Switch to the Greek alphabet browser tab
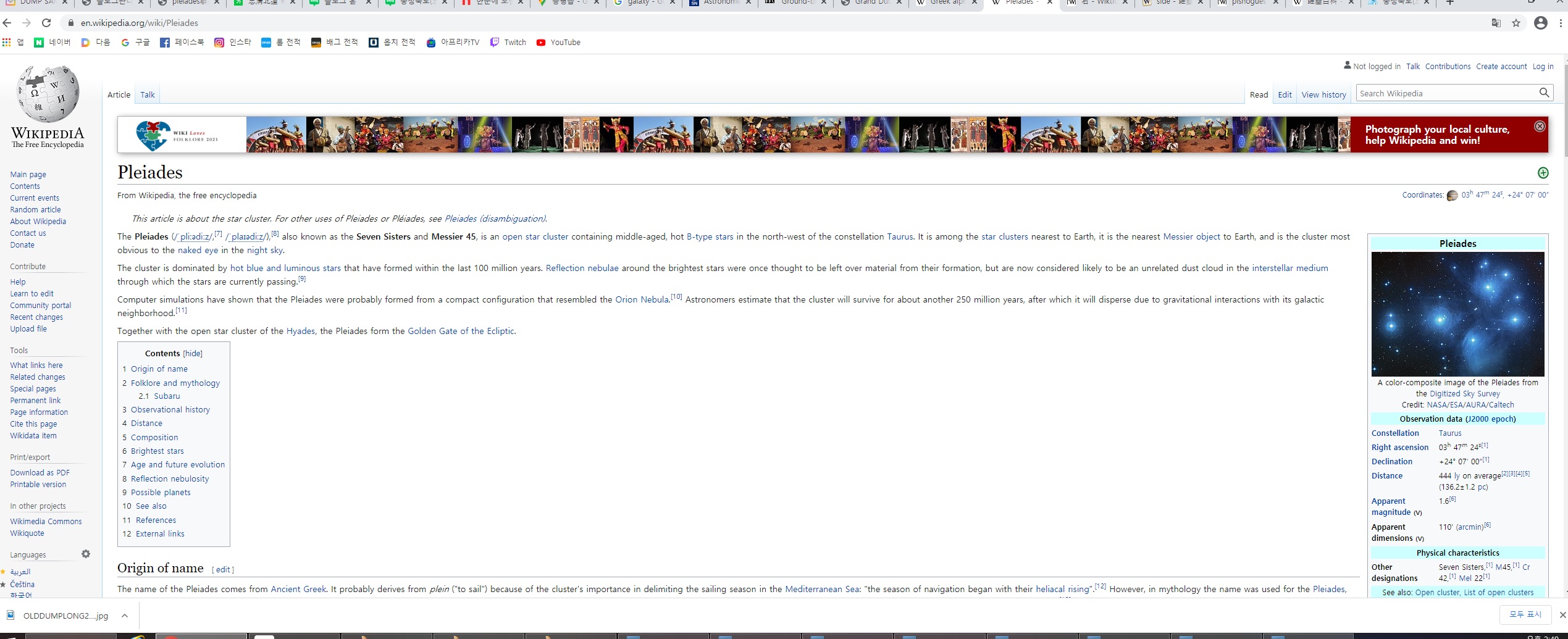This screenshot has height=639, width=1568. tap(948, 3)
